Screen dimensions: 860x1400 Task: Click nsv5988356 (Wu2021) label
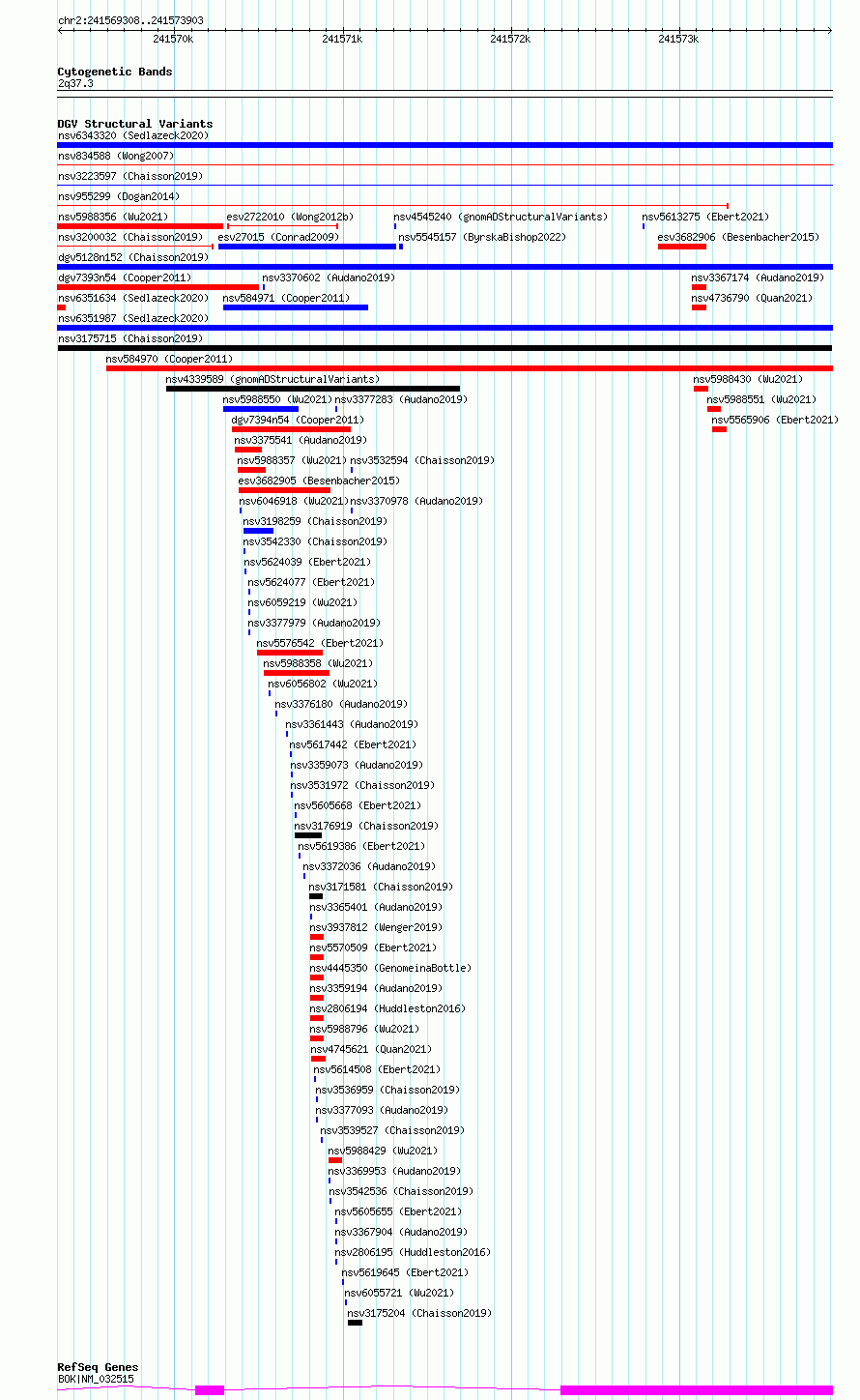tap(113, 218)
